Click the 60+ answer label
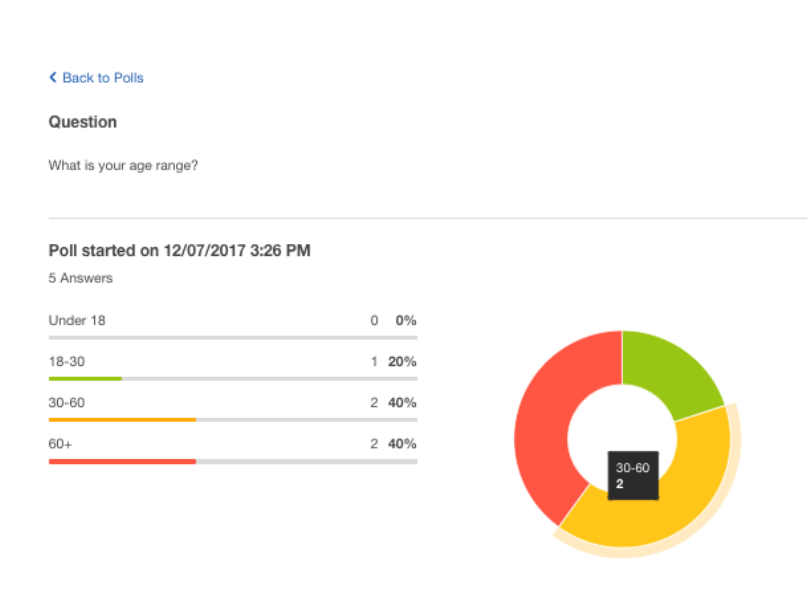Image resolution: width=811 pixels, height=608 pixels. point(61,444)
